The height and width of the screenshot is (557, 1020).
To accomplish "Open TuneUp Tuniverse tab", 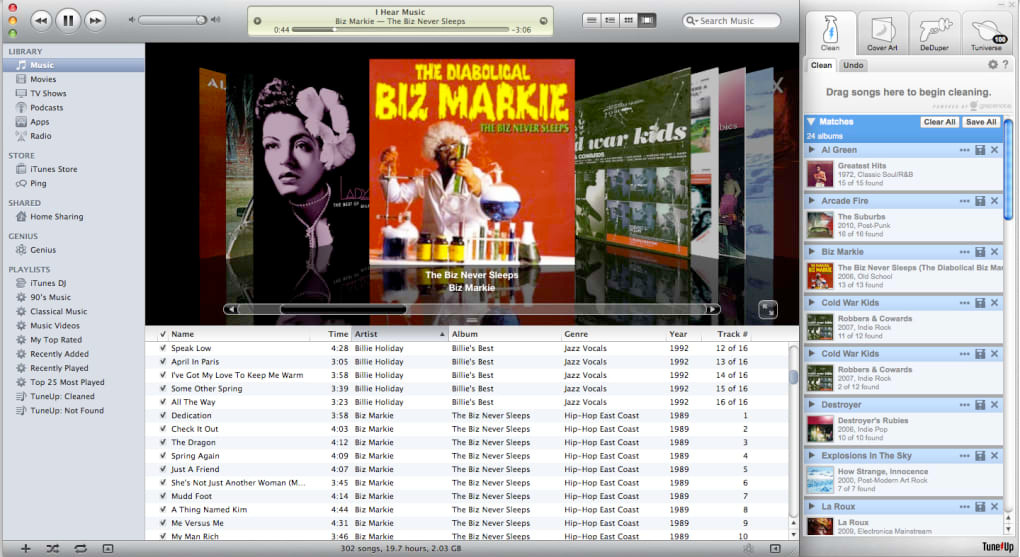I will (x=987, y=33).
